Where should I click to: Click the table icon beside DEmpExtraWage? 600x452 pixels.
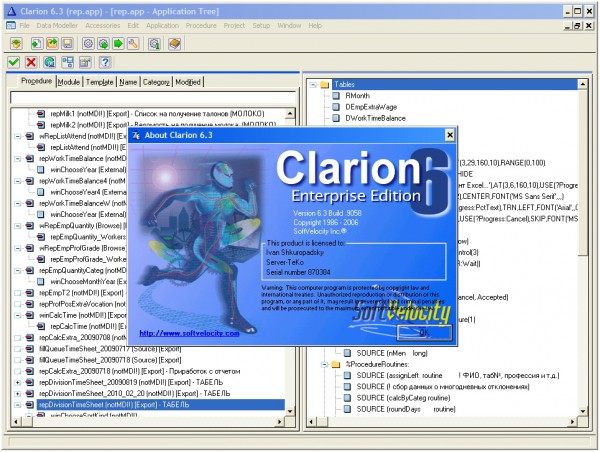pyautogui.click(x=336, y=107)
